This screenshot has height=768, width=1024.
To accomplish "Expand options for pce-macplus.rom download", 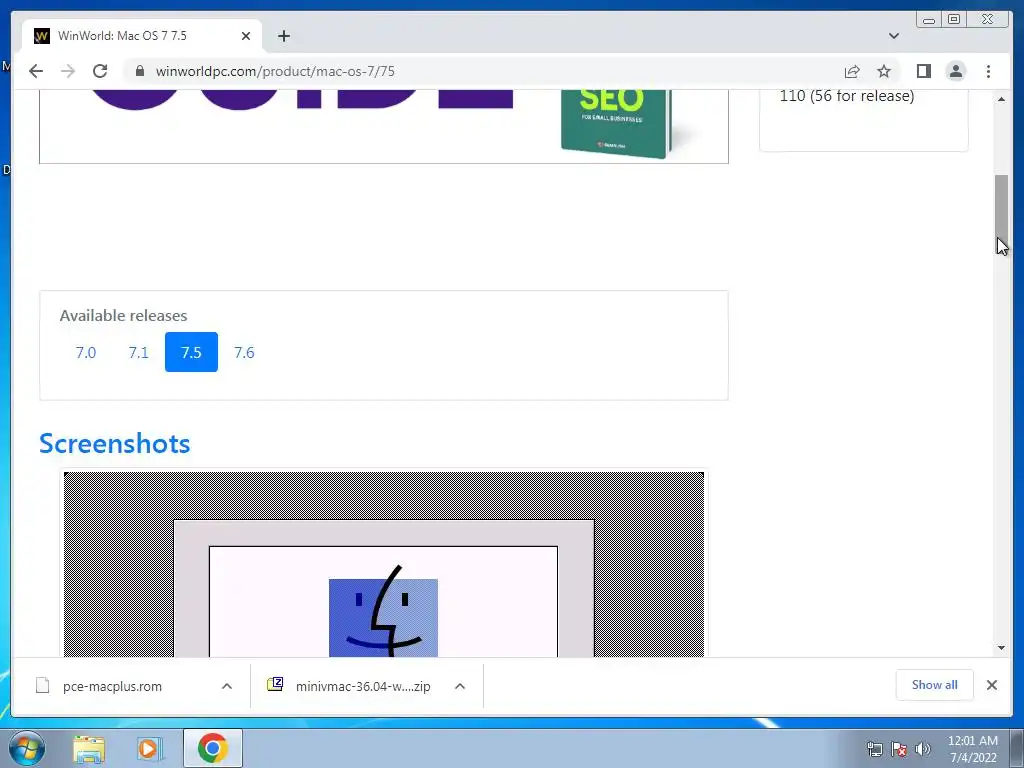I will click(227, 686).
